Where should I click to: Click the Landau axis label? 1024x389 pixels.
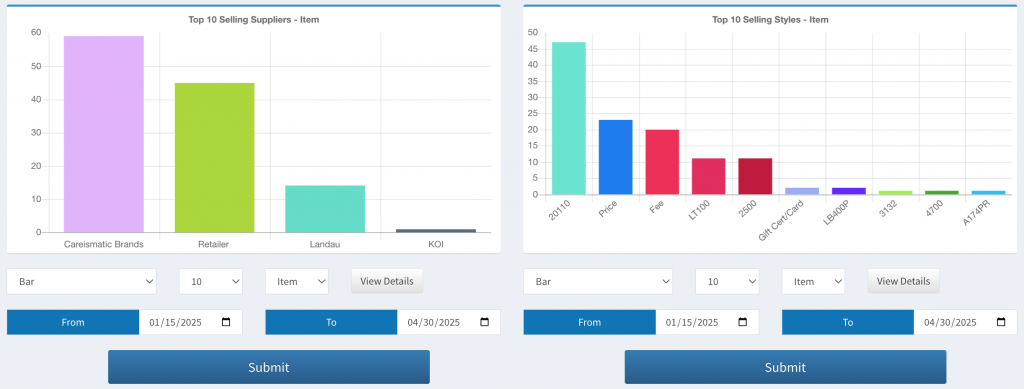point(325,245)
